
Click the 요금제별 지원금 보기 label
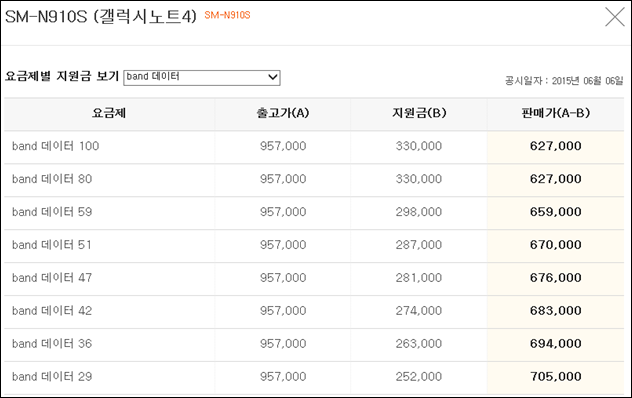click(x=62, y=76)
